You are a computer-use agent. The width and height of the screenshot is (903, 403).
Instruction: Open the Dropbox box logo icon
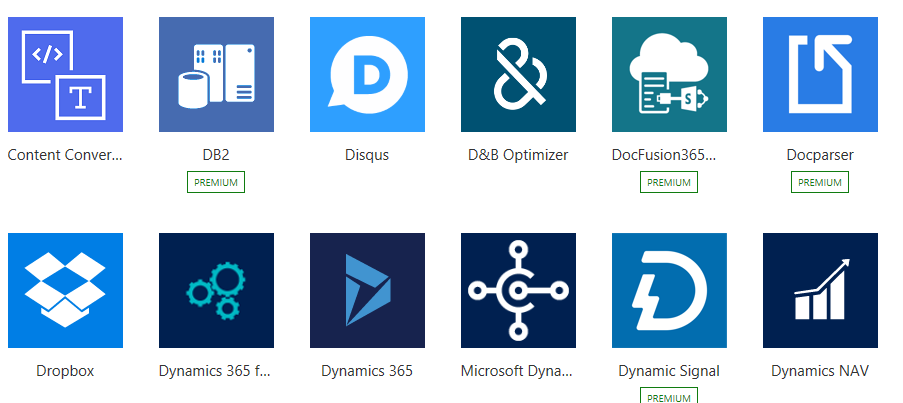66,290
